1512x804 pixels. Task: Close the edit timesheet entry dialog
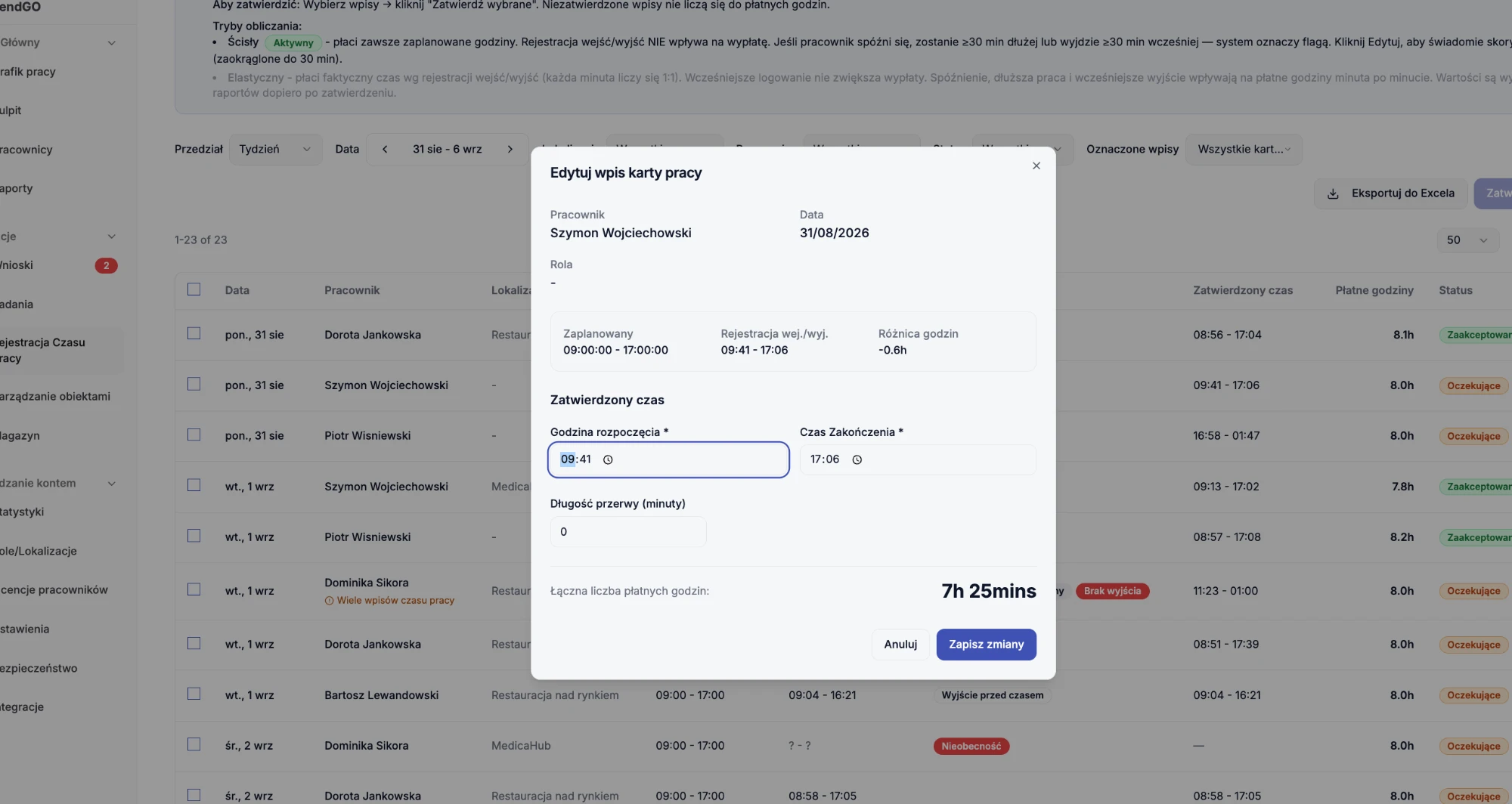pos(1036,166)
